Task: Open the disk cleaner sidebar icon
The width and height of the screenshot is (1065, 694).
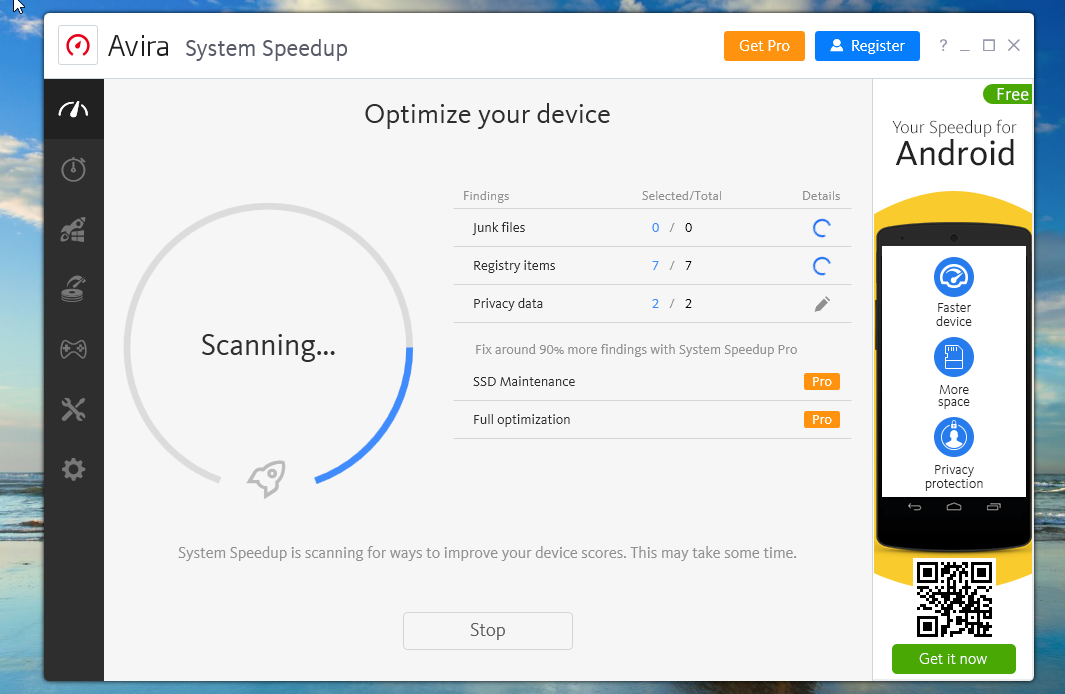Action: (x=73, y=289)
